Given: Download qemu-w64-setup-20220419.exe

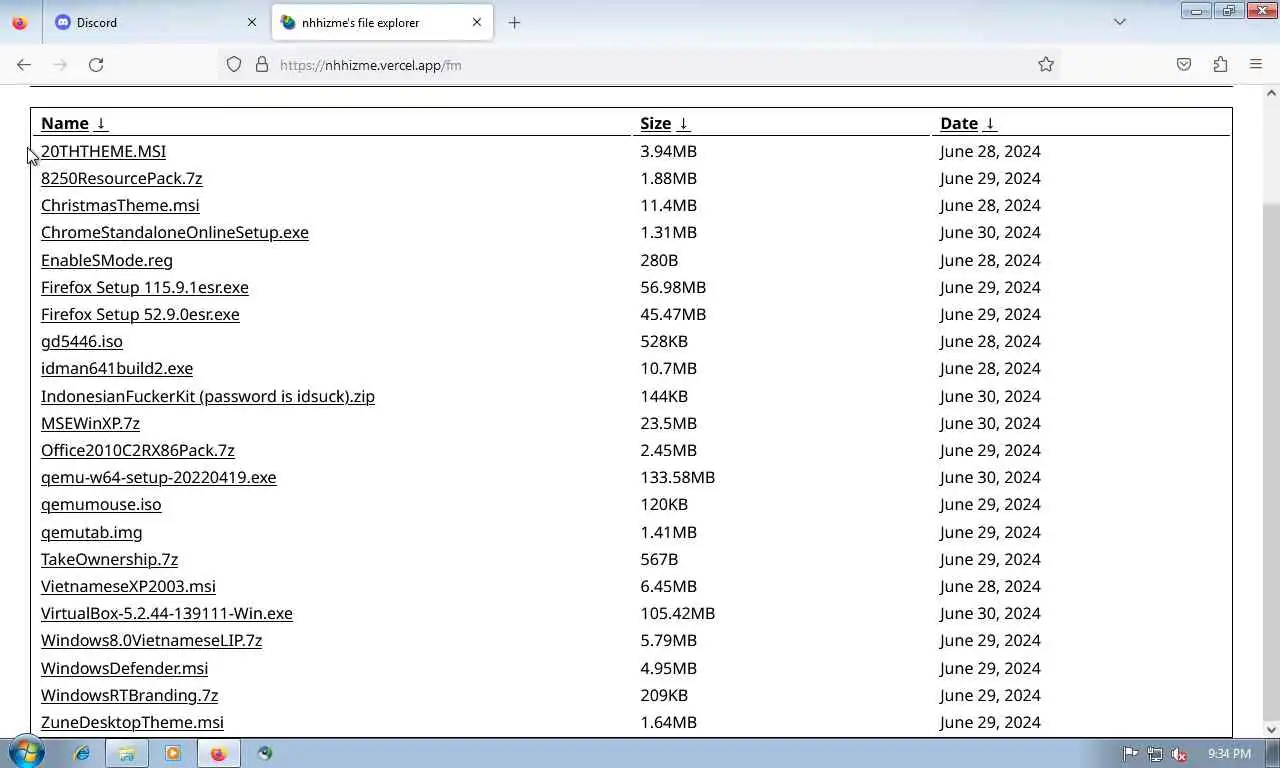Looking at the screenshot, I should (158, 477).
